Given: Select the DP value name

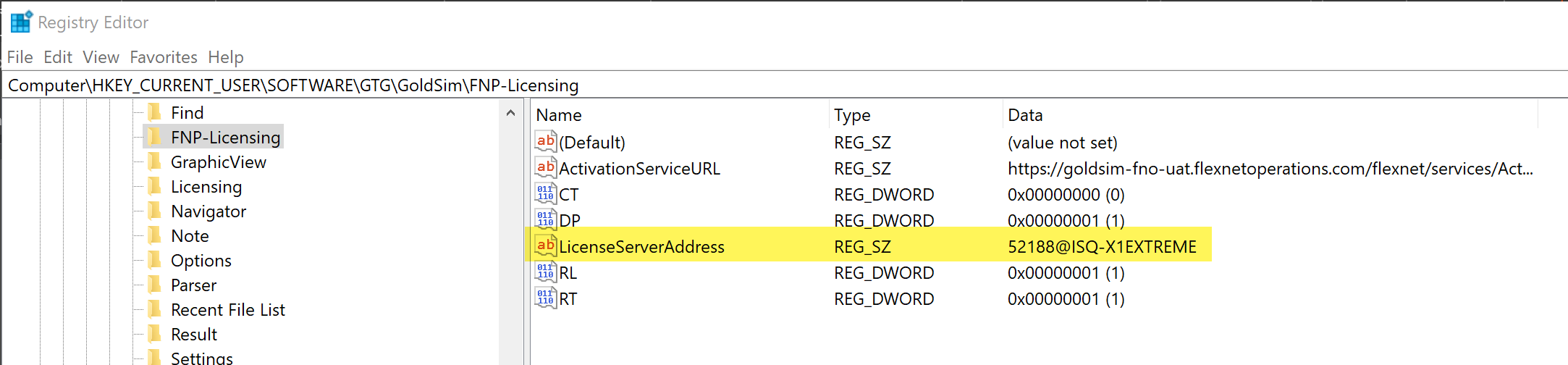Looking at the screenshot, I should [x=570, y=221].
